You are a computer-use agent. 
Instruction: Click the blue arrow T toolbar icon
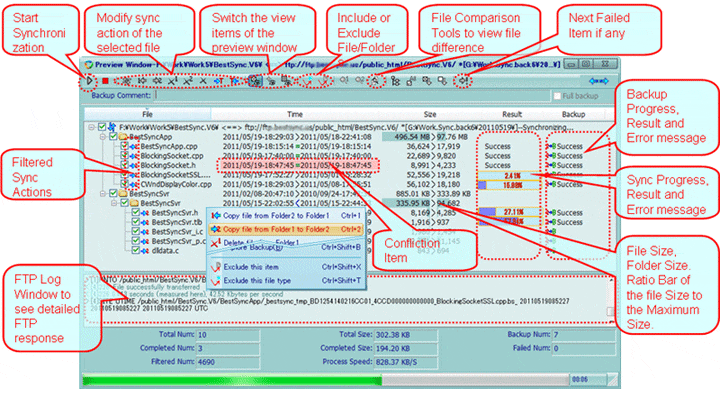pyautogui.click(x=219, y=81)
